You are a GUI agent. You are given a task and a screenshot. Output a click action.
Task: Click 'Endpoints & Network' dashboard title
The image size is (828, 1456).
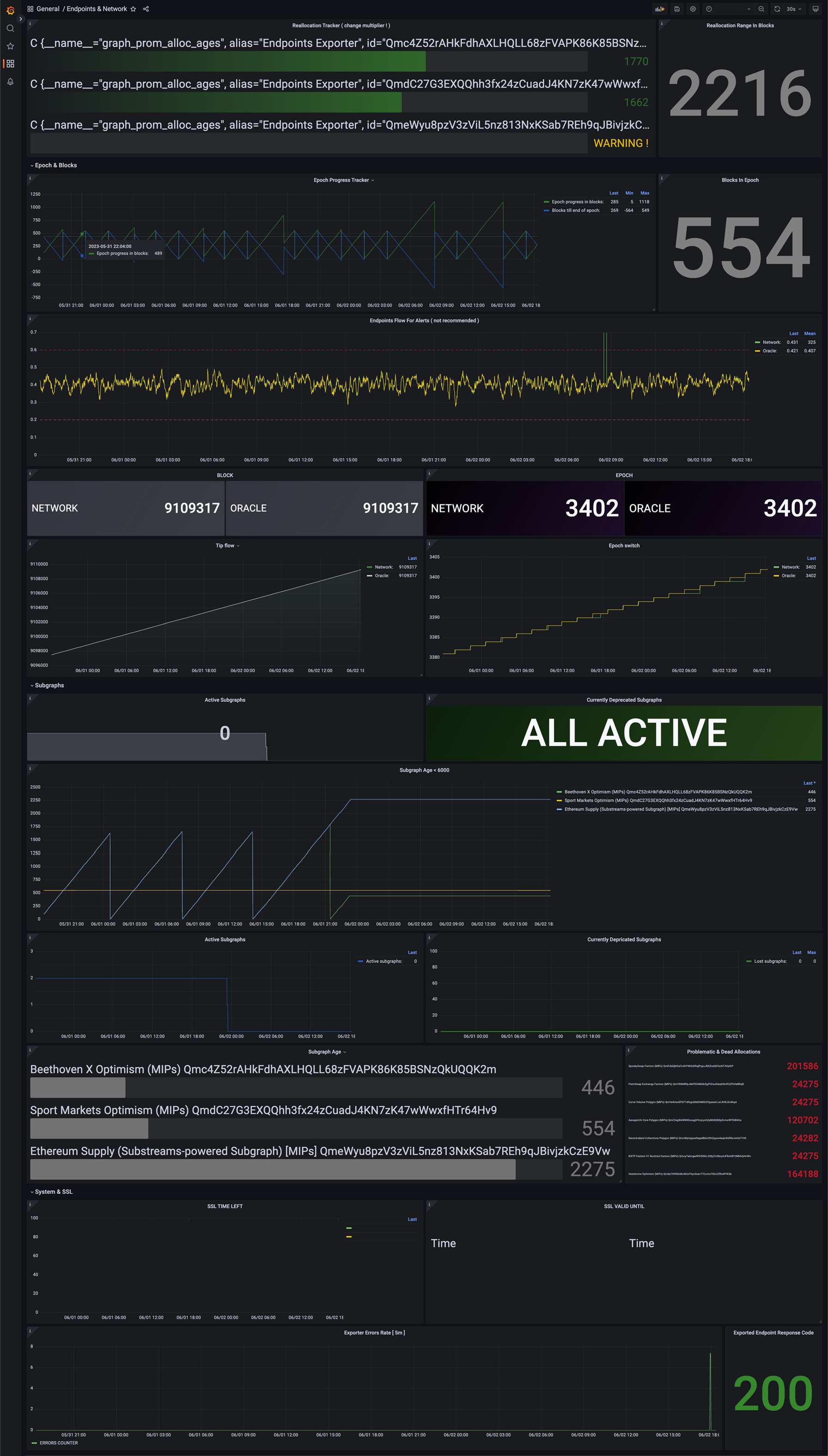click(x=97, y=9)
